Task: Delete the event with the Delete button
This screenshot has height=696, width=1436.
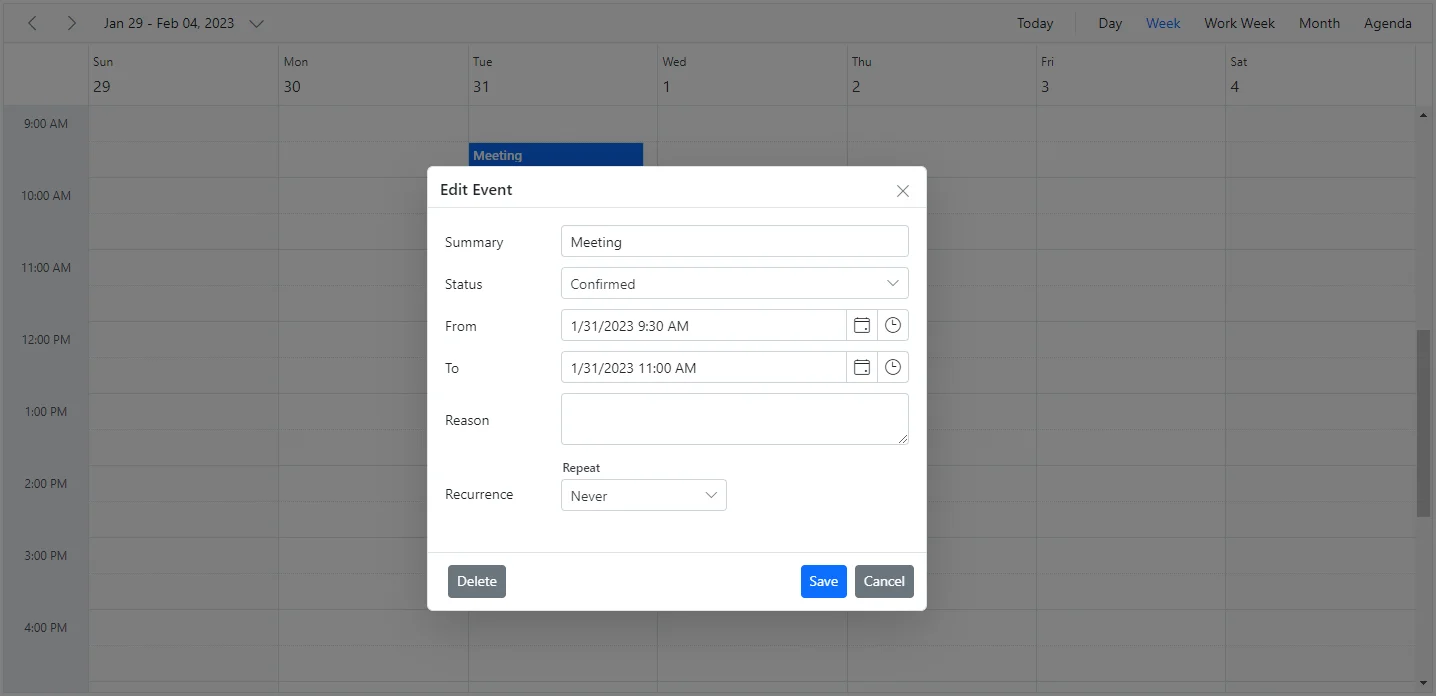Action: (x=477, y=581)
